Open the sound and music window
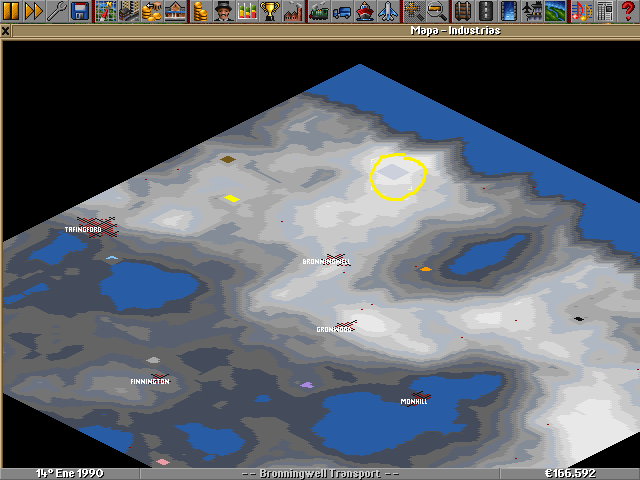The width and height of the screenshot is (640, 480). click(x=581, y=11)
